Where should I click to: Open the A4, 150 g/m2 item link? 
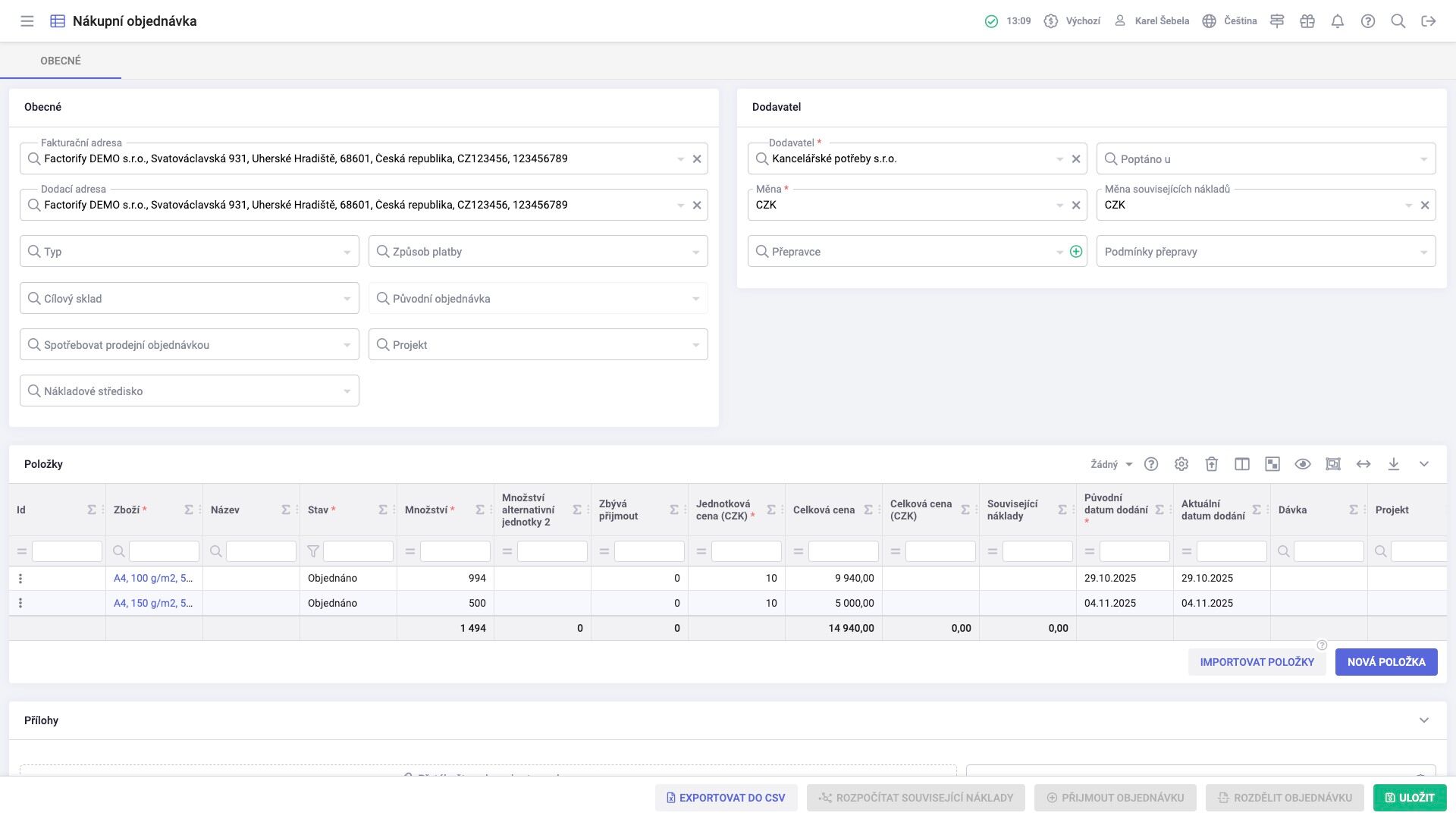[x=152, y=604]
